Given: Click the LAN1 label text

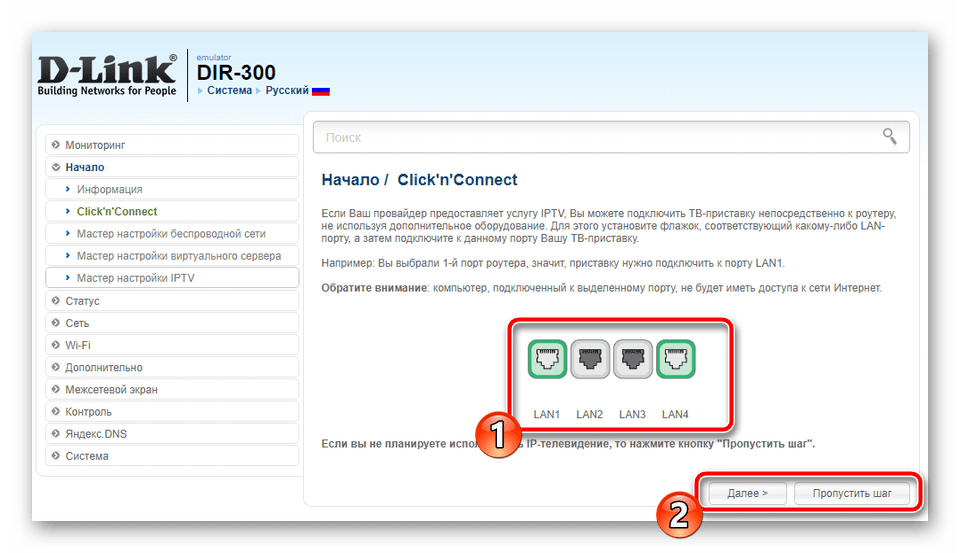Looking at the screenshot, I should coord(547,415).
